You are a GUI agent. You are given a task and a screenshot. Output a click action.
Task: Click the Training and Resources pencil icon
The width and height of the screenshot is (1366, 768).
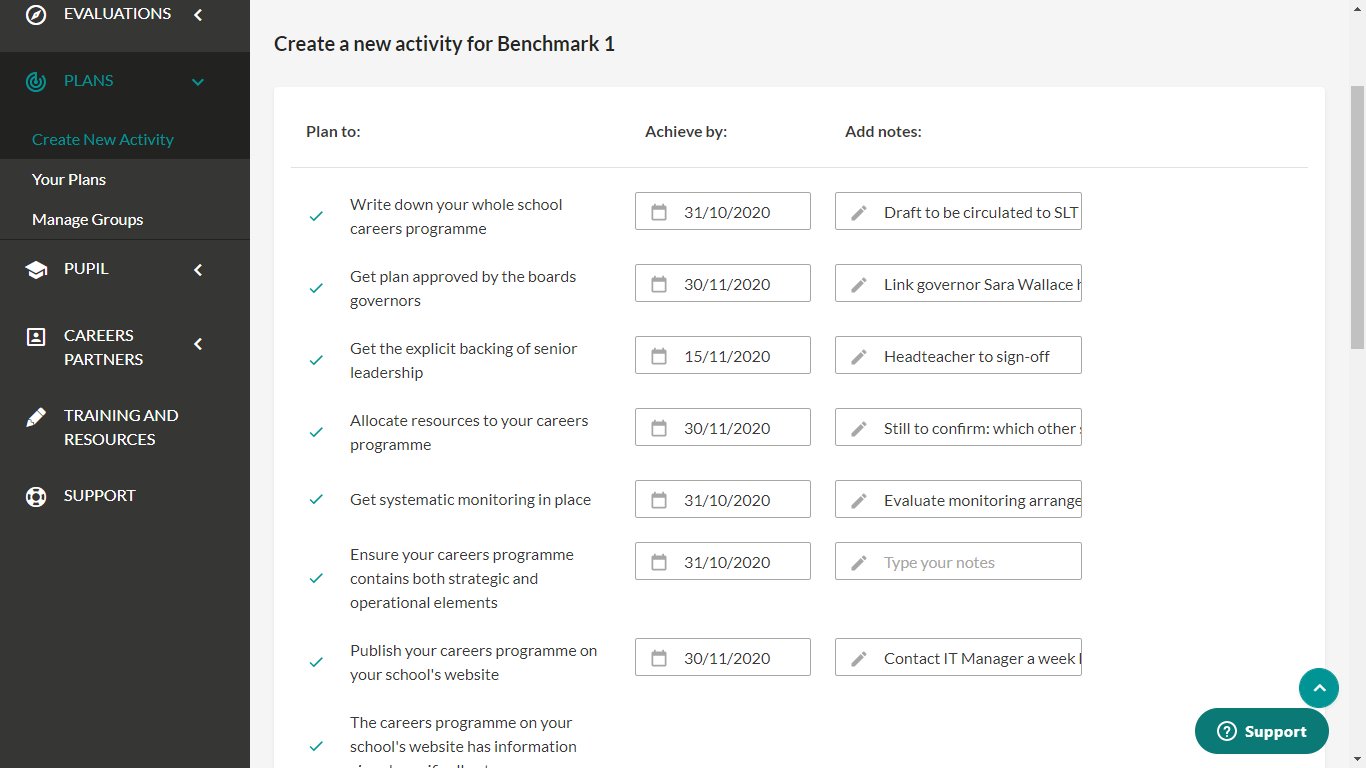click(x=36, y=417)
